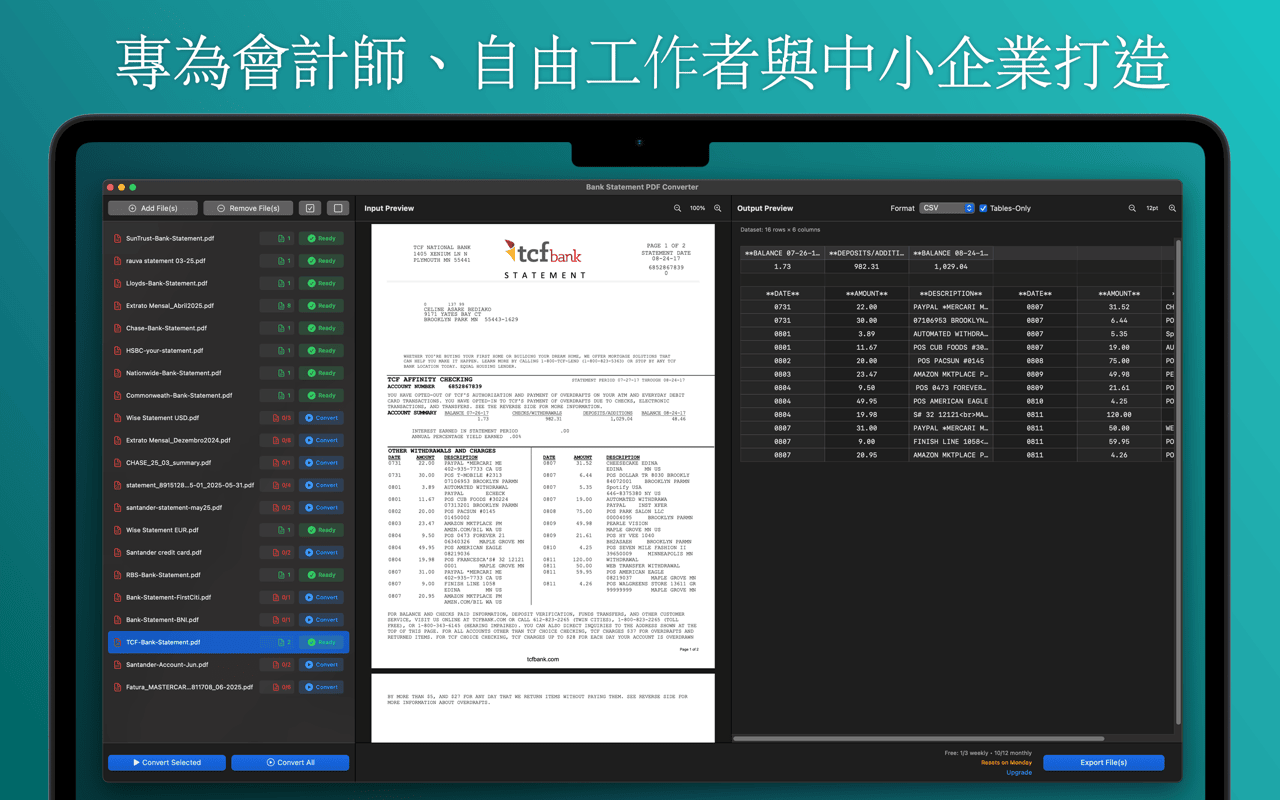Convert Wise Statement USD.pdf
Screen dimensions: 1280x800
322,418
